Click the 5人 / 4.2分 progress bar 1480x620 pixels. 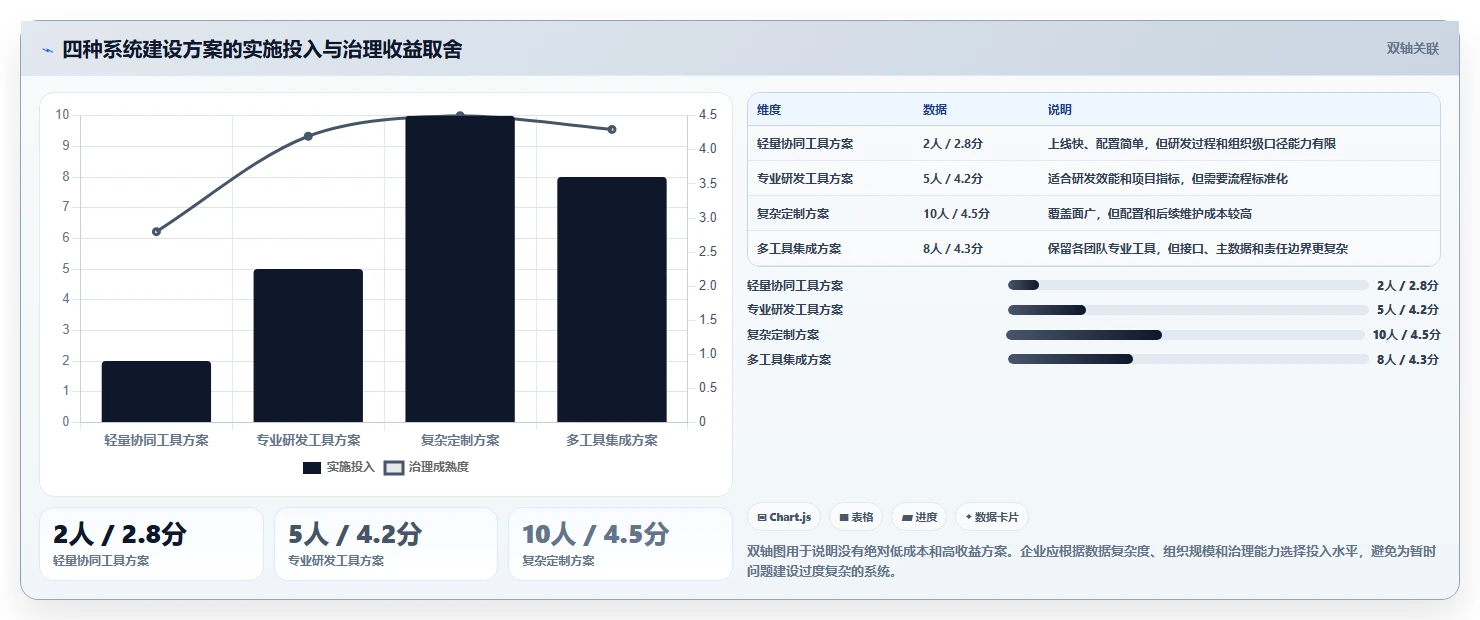tap(1188, 310)
